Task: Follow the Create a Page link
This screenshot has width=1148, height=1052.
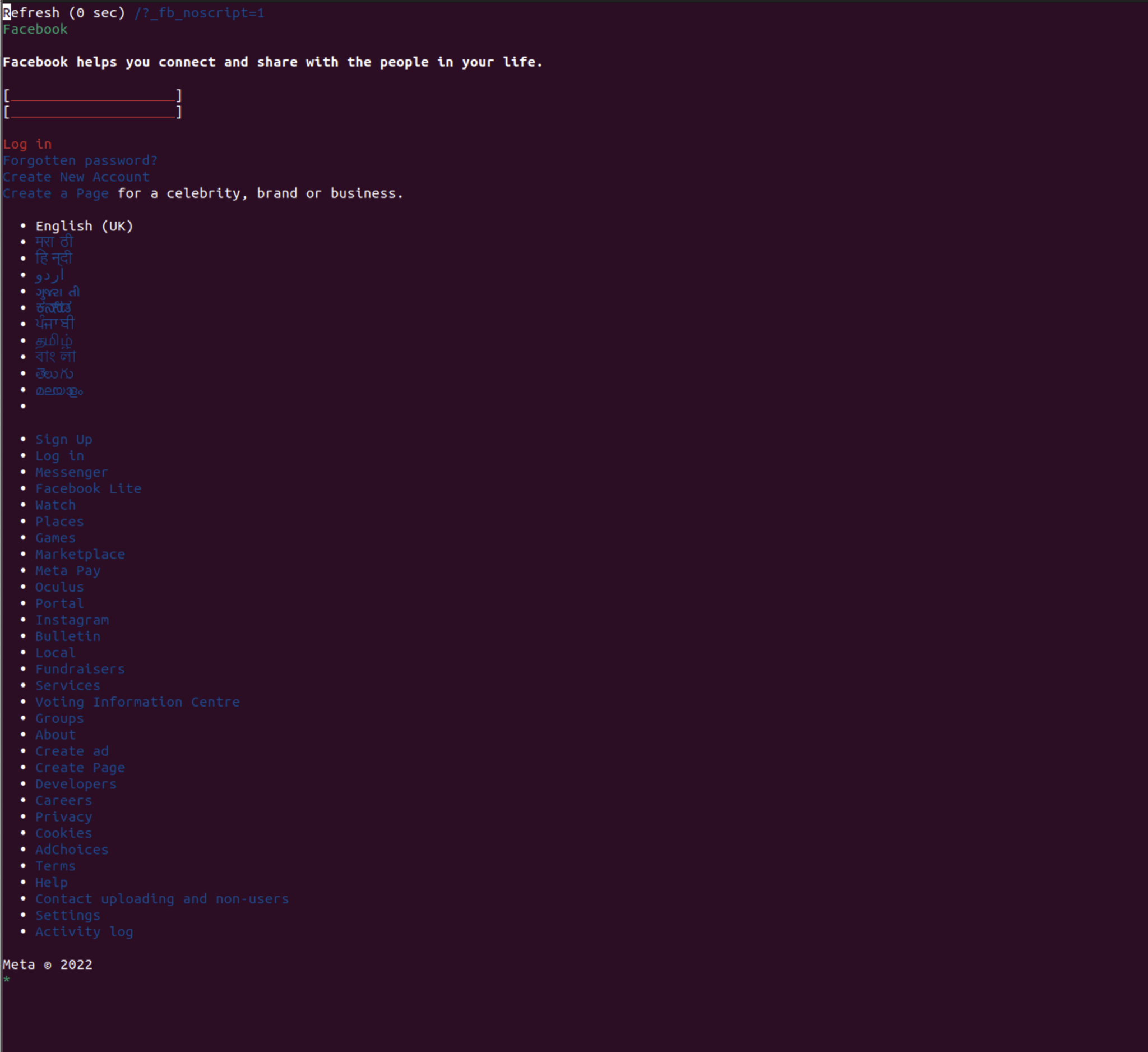Action: tap(56, 193)
